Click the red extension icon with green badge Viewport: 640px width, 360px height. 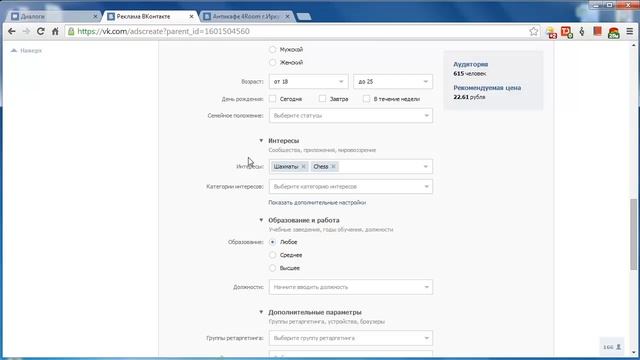(567, 32)
